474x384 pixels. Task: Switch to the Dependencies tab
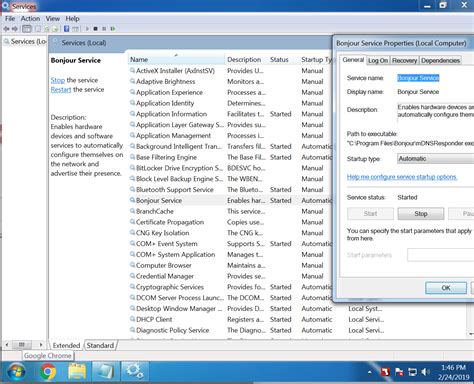(x=440, y=60)
